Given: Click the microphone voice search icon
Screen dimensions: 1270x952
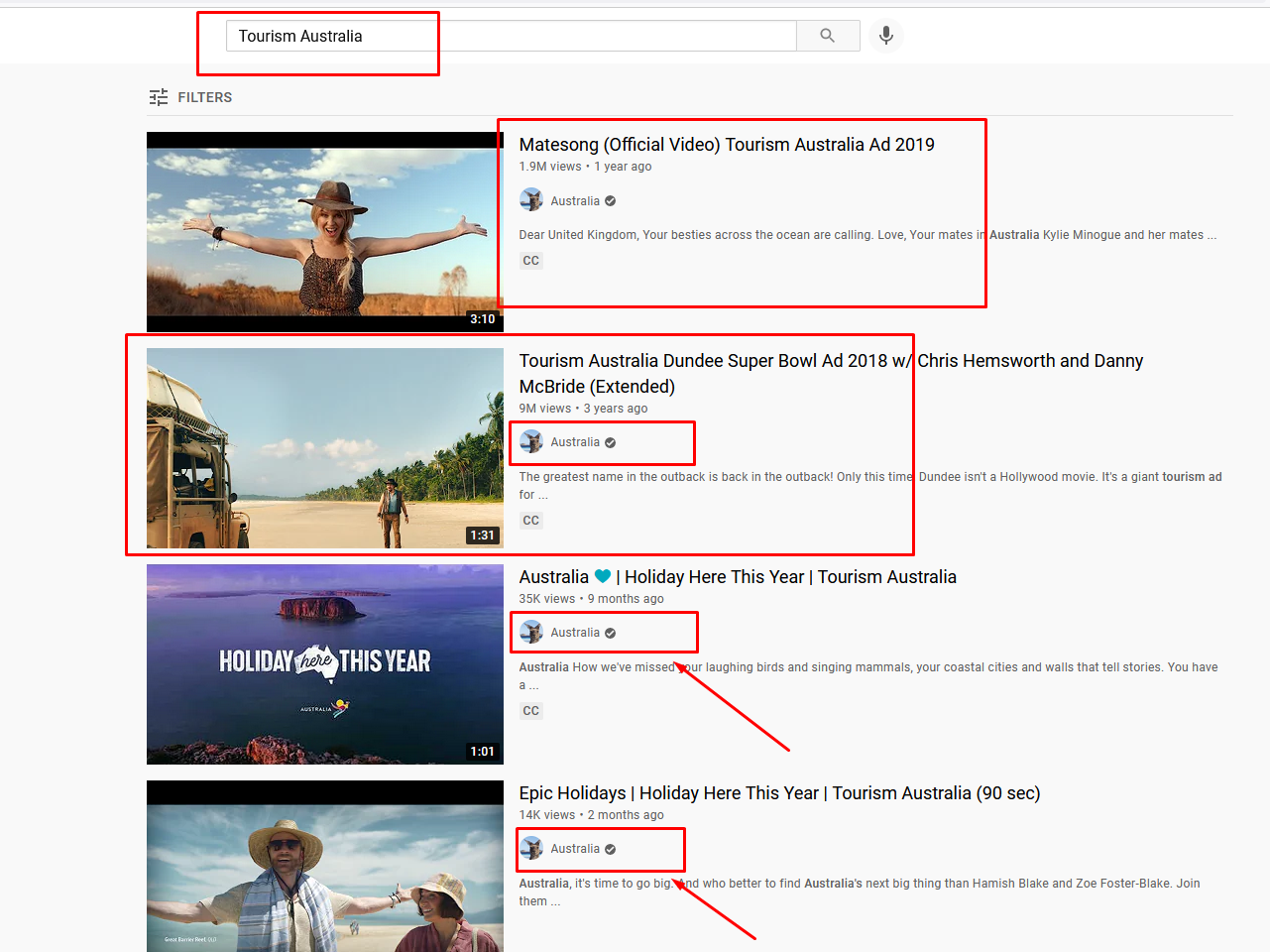Looking at the screenshot, I should click(885, 36).
